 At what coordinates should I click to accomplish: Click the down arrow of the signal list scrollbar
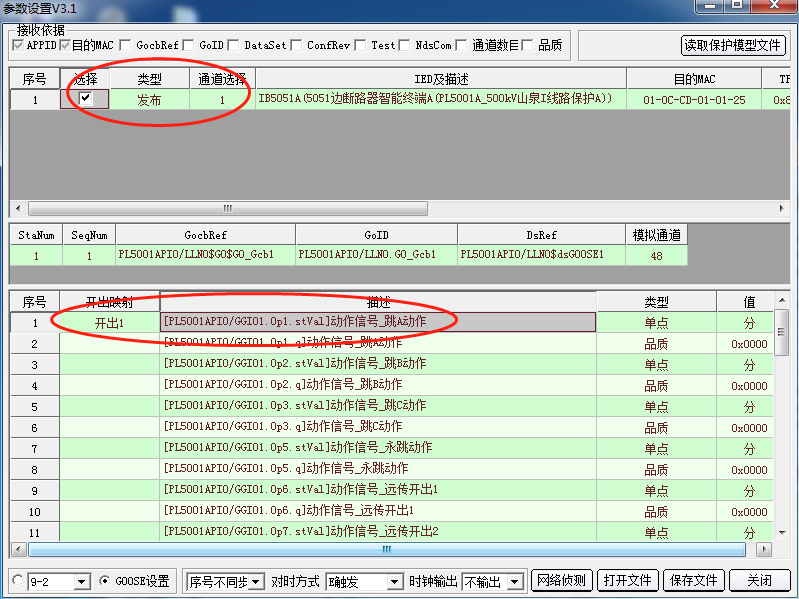[x=782, y=530]
